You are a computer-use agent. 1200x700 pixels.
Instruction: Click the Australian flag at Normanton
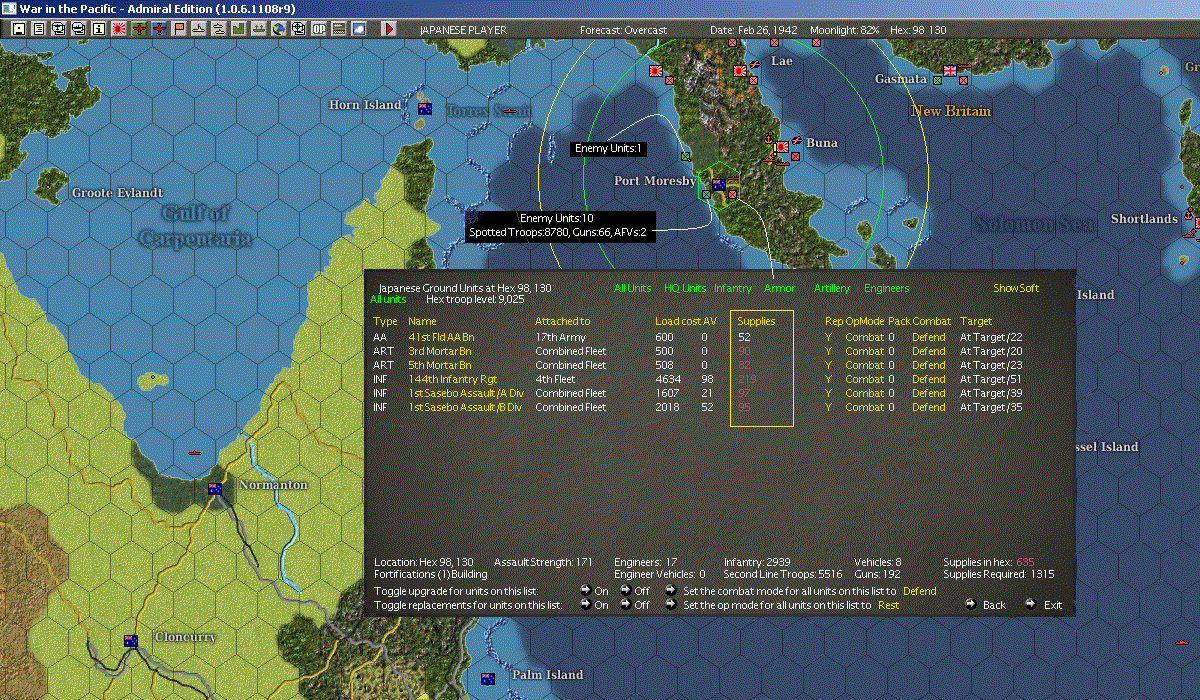[213, 489]
